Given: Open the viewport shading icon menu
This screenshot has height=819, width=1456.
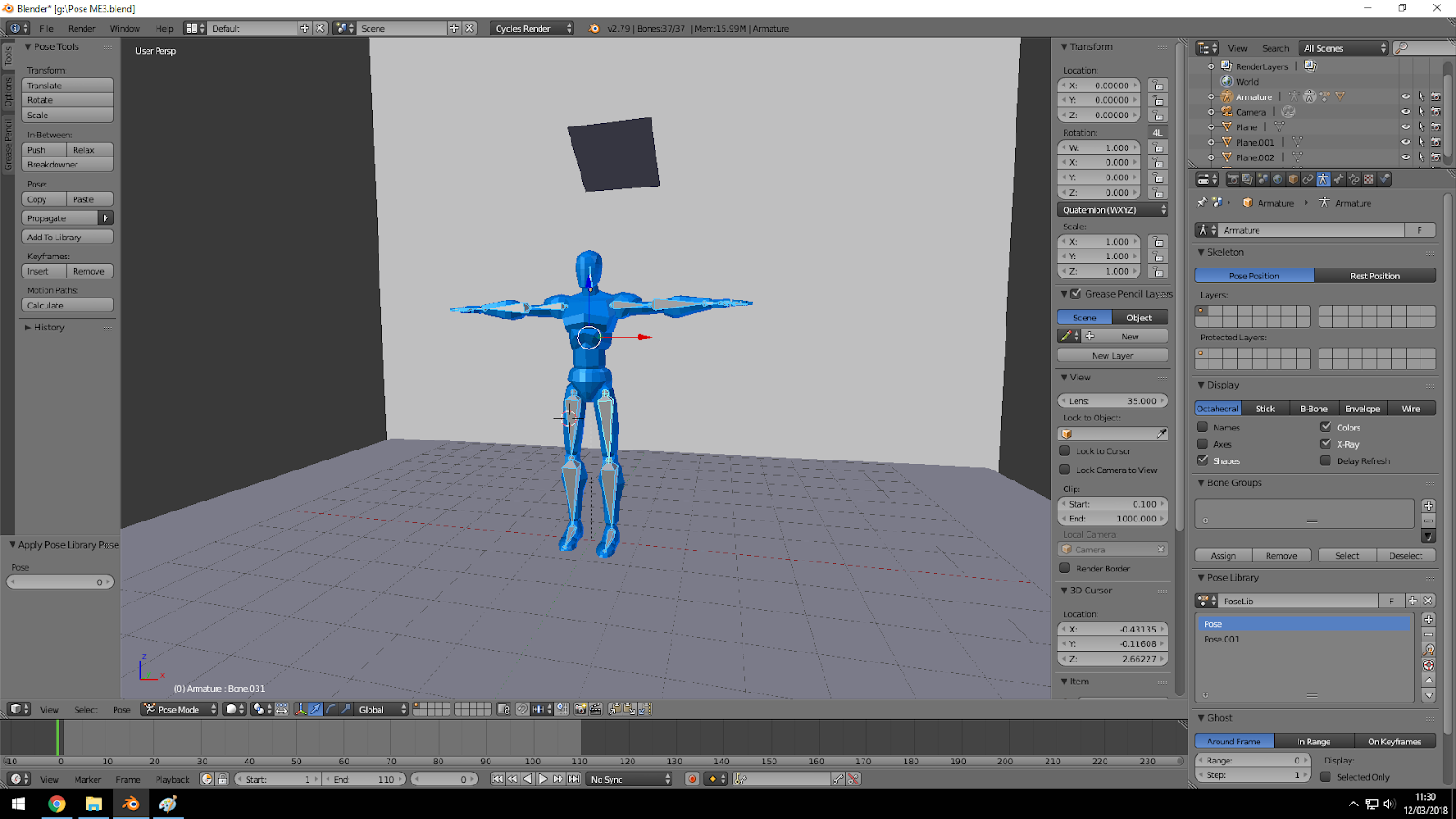Looking at the screenshot, I should tap(230, 709).
